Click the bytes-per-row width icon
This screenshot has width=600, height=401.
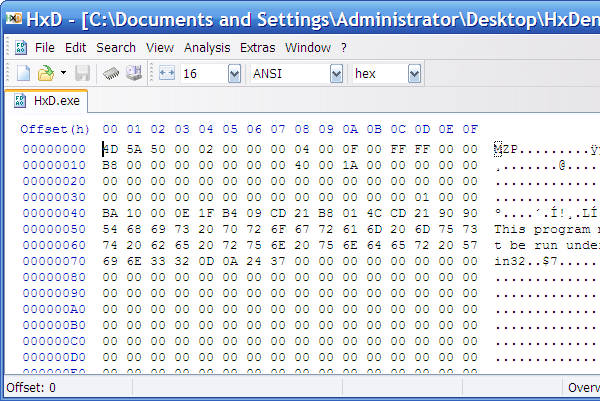point(166,73)
